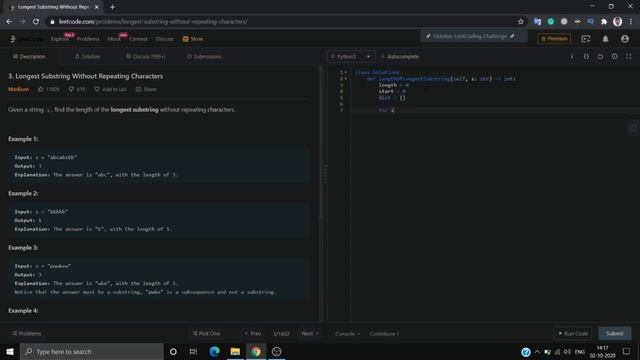Click into code editor line 7
640x360 pixels.
click(495, 110)
